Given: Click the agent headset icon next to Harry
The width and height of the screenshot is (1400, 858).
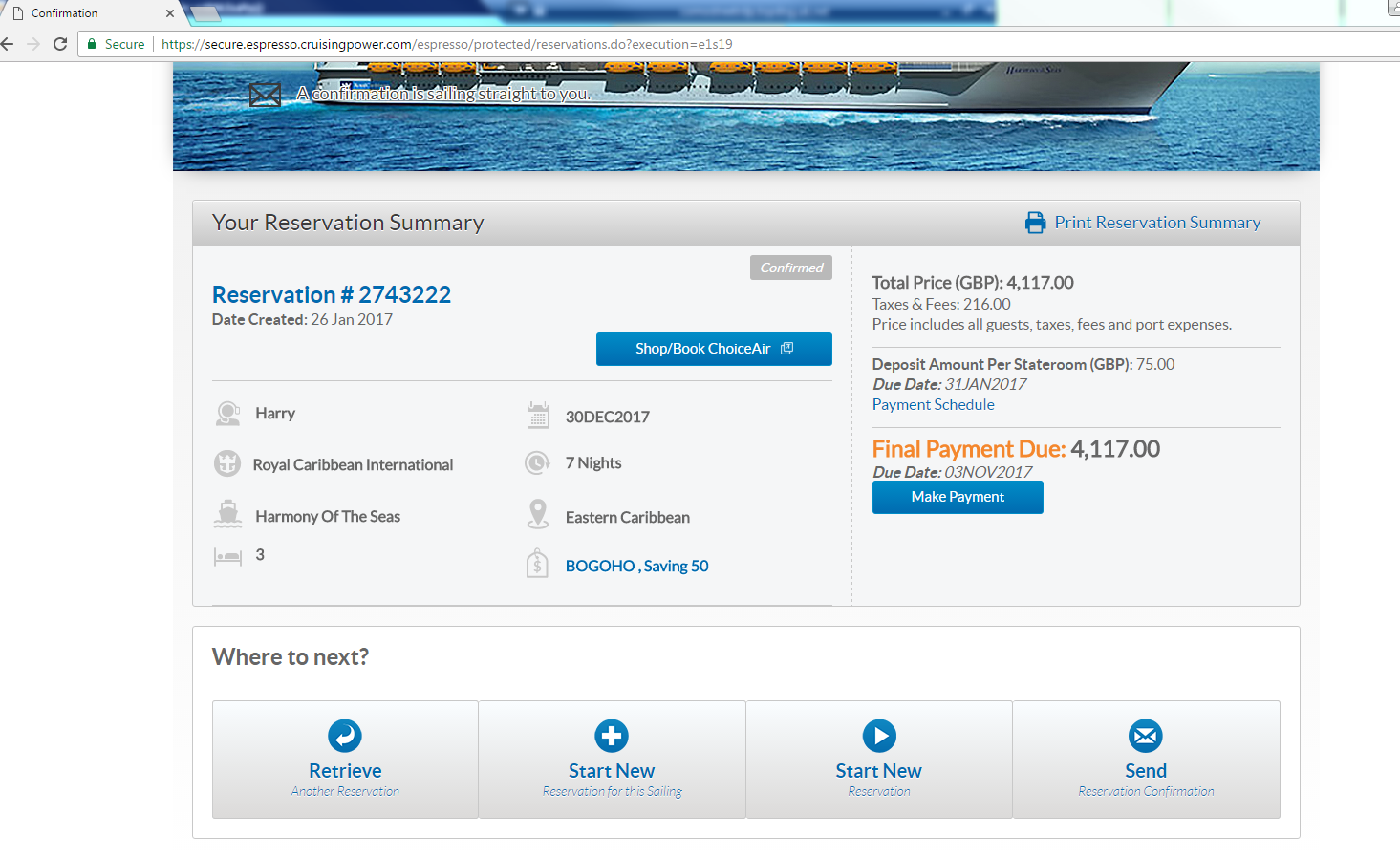Looking at the screenshot, I should 227,414.
